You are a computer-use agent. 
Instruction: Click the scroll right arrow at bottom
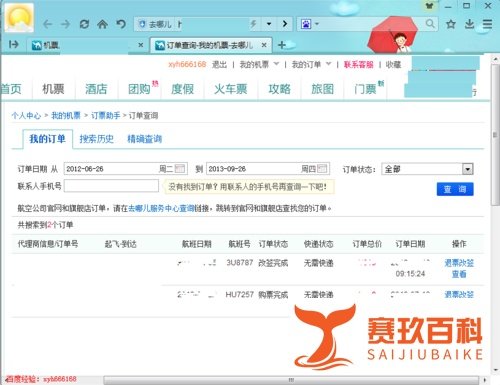click(x=484, y=380)
